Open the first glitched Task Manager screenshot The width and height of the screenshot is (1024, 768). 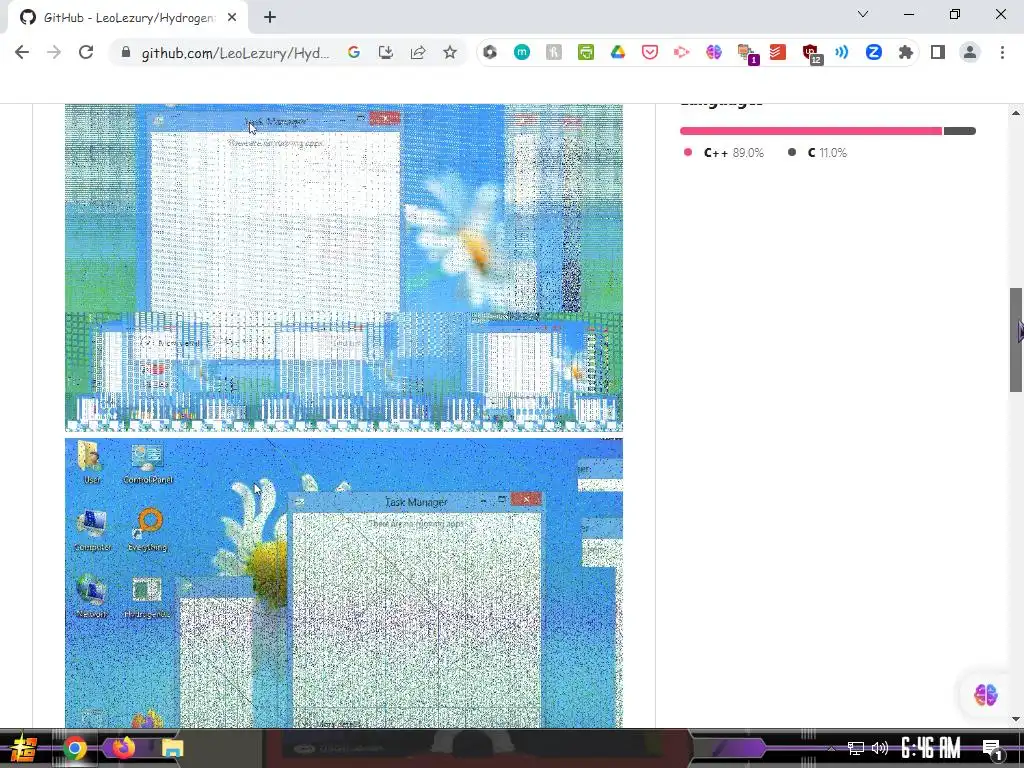pyautogui.click(x=344, y=268)
